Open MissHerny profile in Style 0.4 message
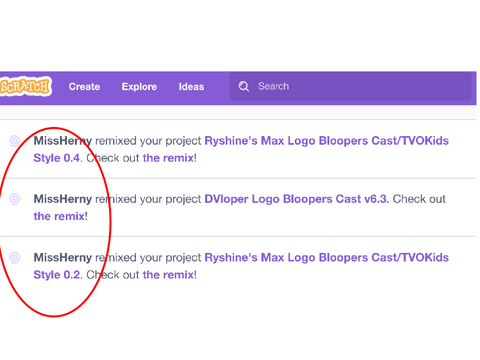Viewport: 480px width, 360px height. (x=63, y=141)
